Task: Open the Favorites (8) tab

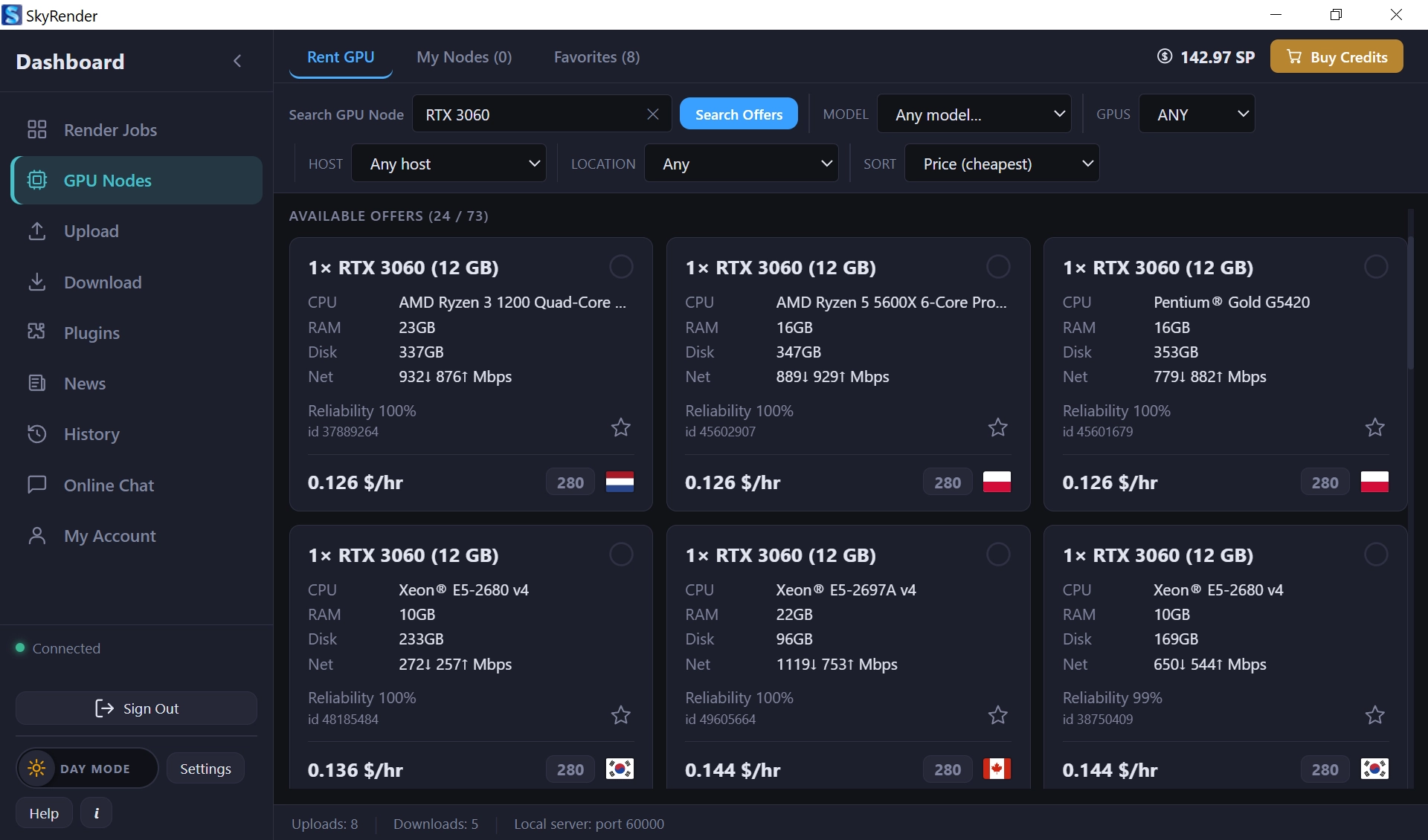Action: 596,57
